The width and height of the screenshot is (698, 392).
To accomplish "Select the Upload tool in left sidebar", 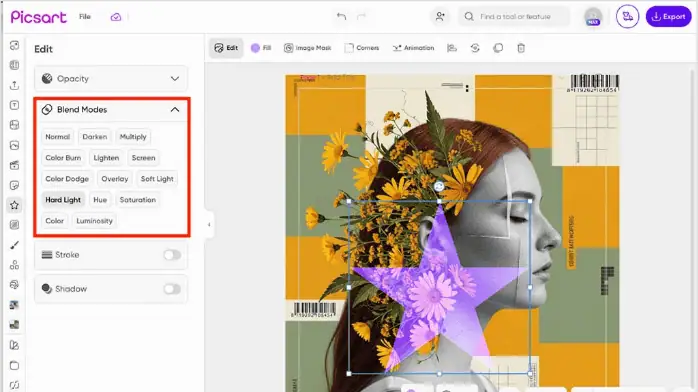I will point(14,85).
